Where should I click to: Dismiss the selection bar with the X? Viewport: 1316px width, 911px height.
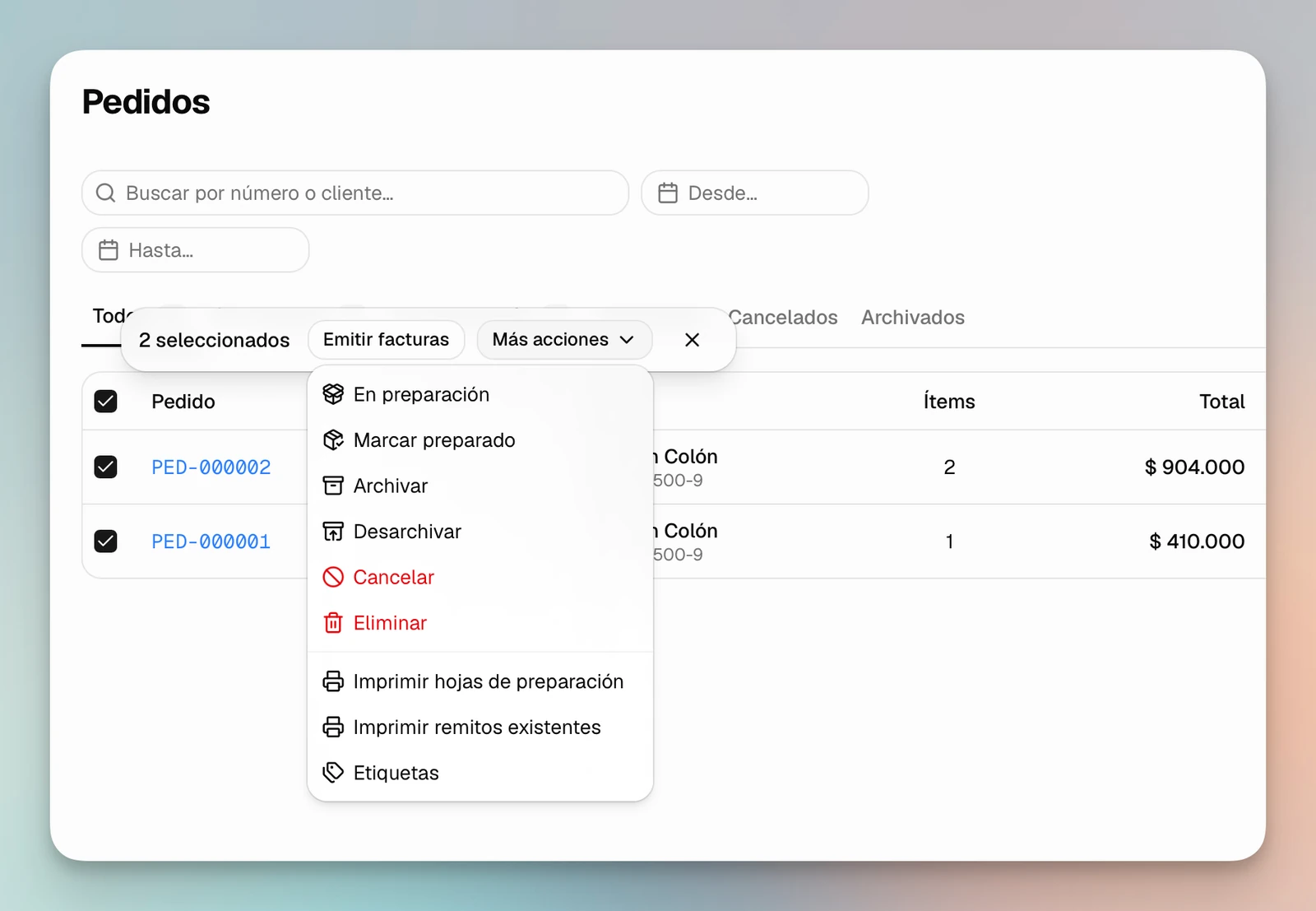[693, 340]
